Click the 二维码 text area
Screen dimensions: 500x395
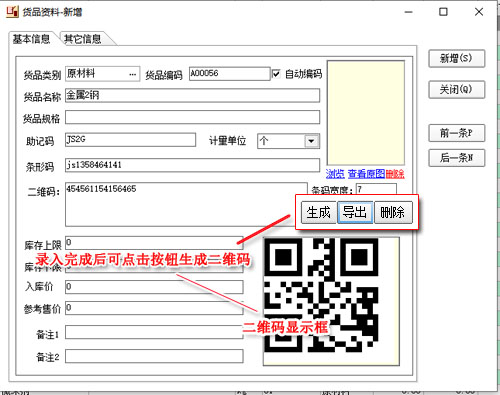[186, 204]
